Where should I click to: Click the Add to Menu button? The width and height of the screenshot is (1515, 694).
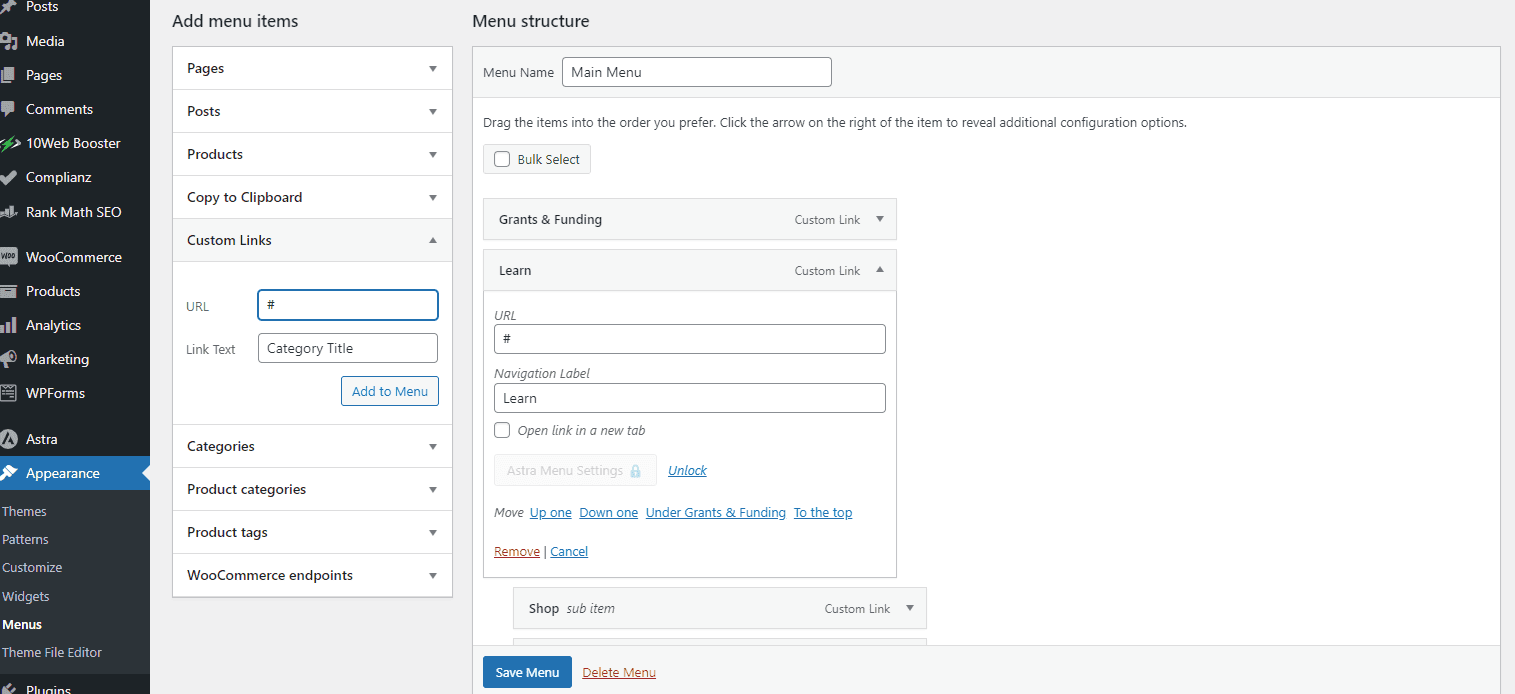click(x=389, y=391)
